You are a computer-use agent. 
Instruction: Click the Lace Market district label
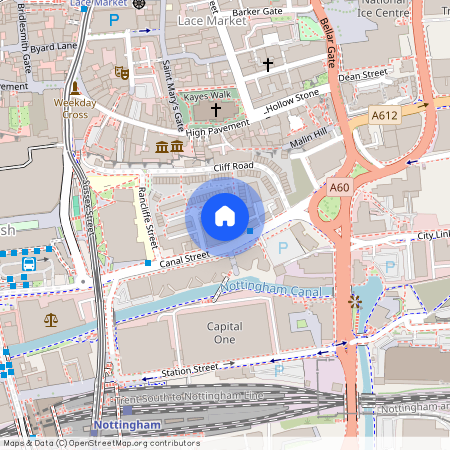[212, 21]
